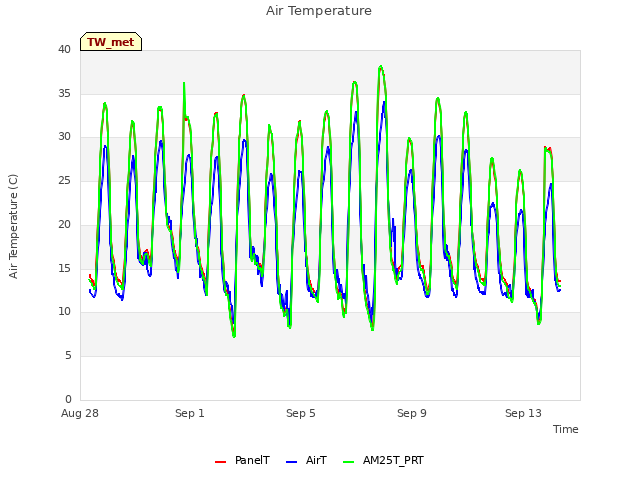Click the 10 y-axis tick label
640x480 pixels.
coord(64,312)
